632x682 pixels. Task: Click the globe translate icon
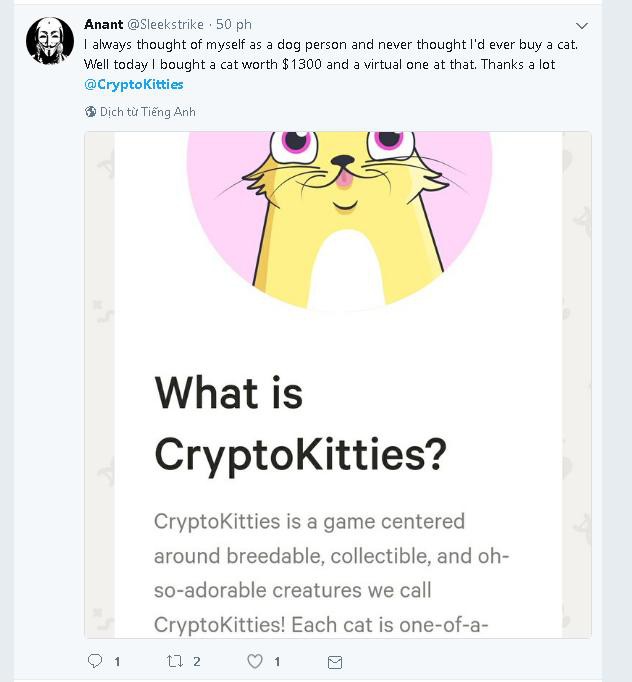point(90,112)
